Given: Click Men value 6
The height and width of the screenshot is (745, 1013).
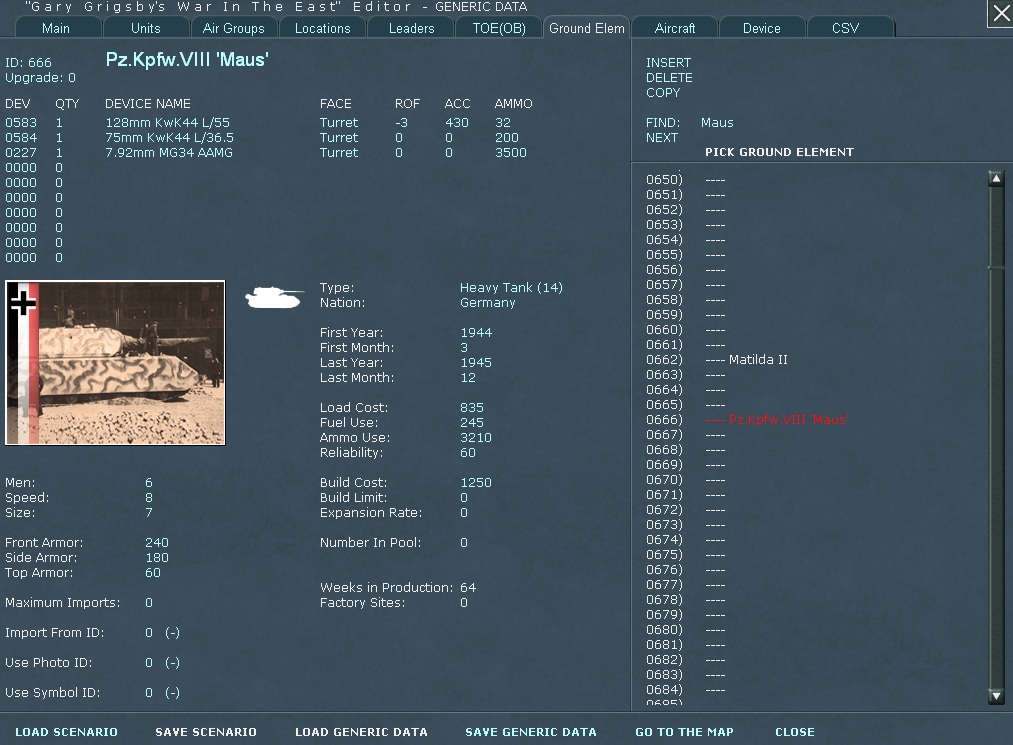Looking at the screenshot, I should coord(149,483).
